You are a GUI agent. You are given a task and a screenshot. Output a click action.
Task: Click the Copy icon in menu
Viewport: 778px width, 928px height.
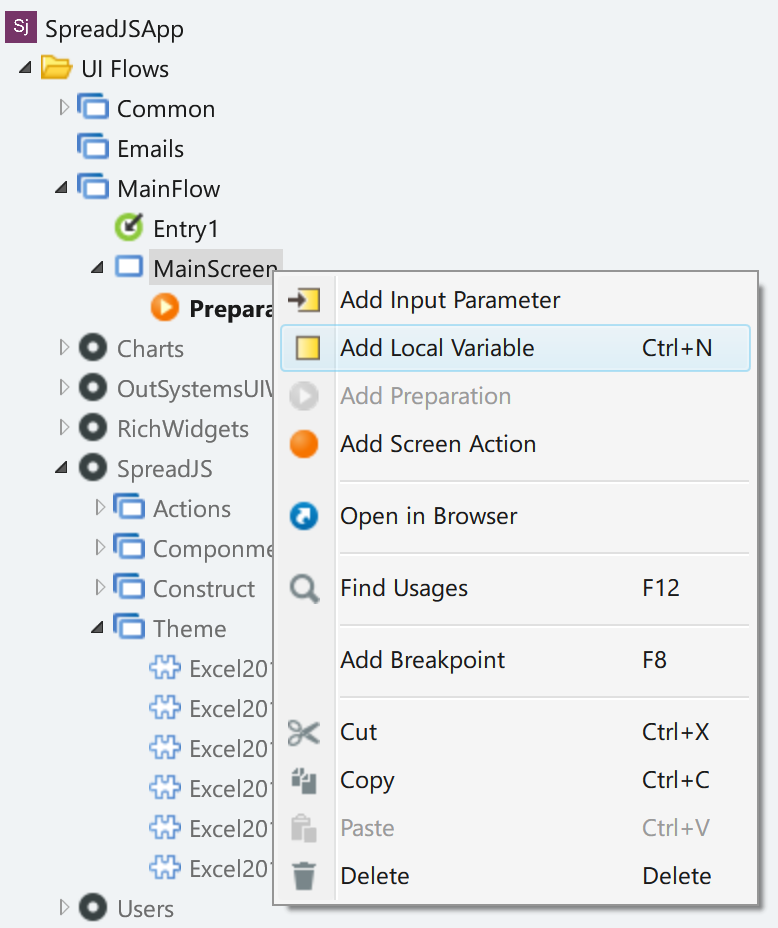[x=304, y=781]
